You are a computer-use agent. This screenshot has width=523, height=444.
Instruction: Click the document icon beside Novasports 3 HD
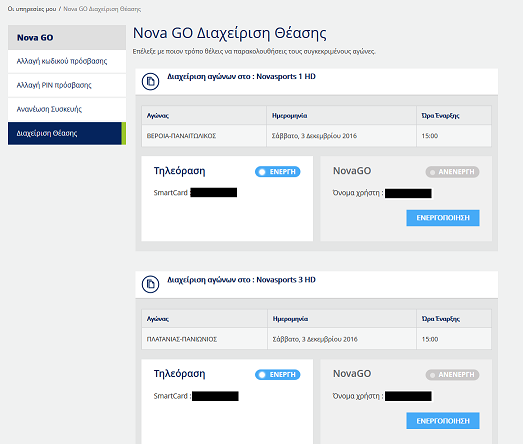(150, 284)
